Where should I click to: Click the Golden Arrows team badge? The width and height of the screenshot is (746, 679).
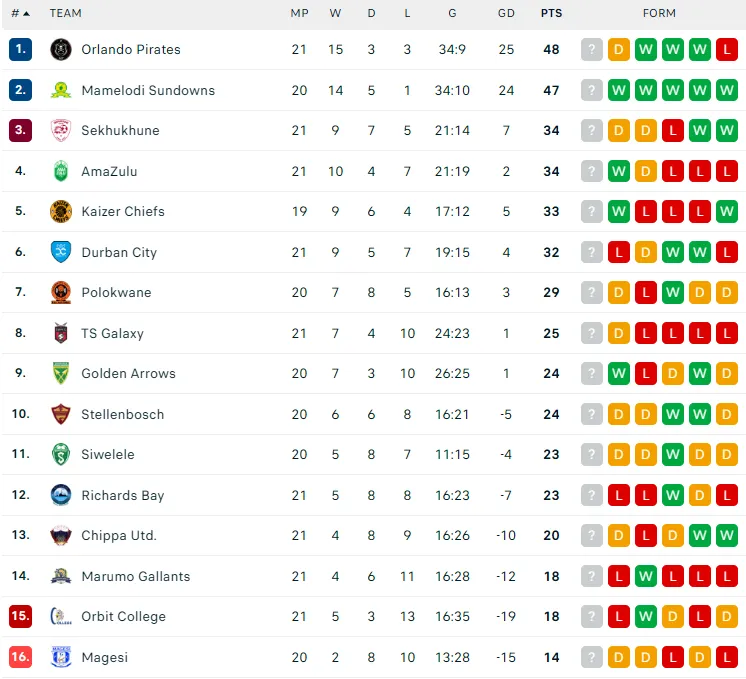pos(61,373)
